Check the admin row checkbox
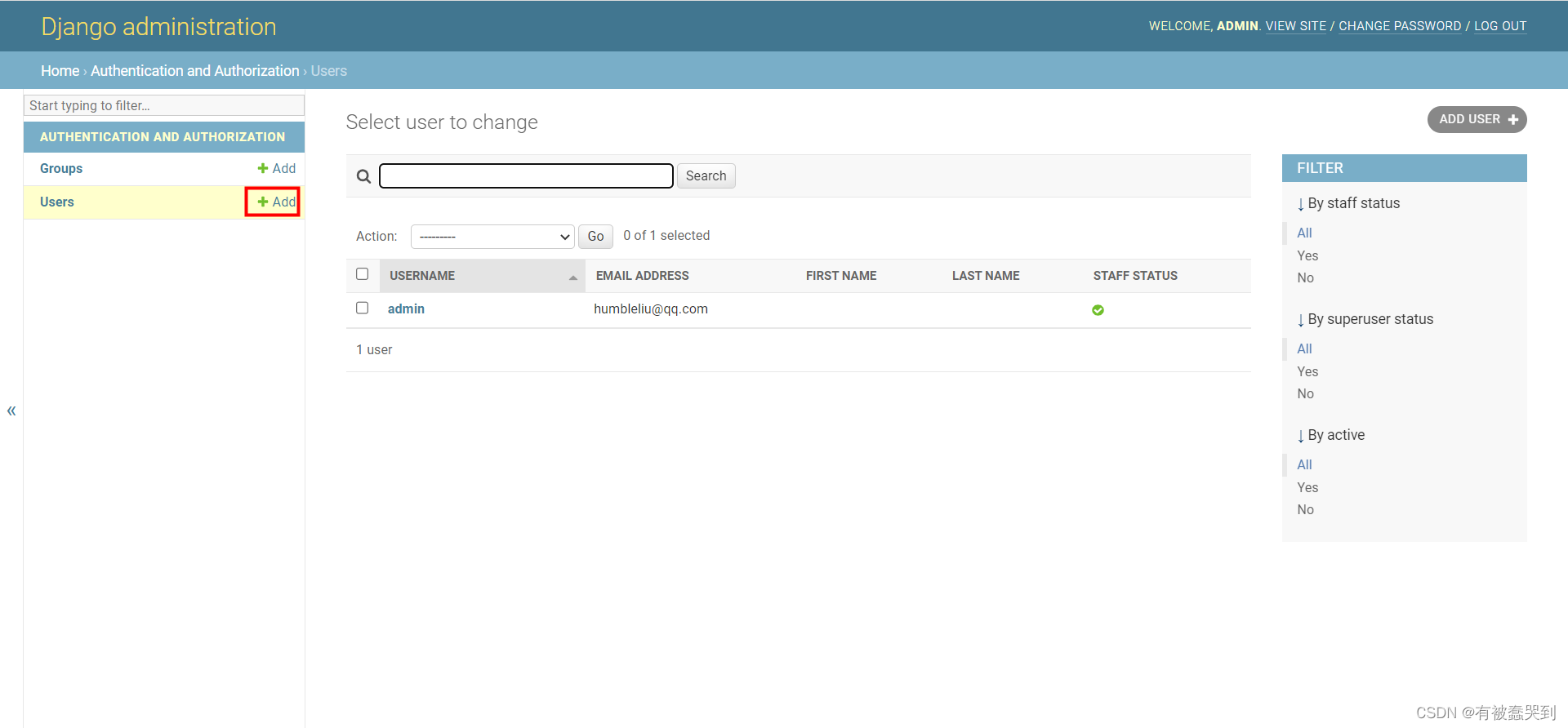The width and height of the screenshot is (1568, 728). (x=363, y=308)
